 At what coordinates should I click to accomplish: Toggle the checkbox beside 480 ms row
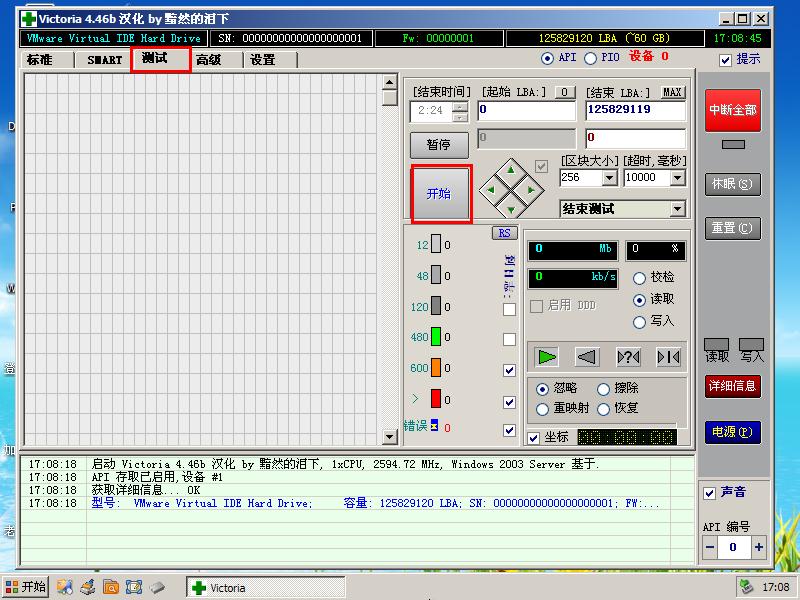[x=509, y=339]
